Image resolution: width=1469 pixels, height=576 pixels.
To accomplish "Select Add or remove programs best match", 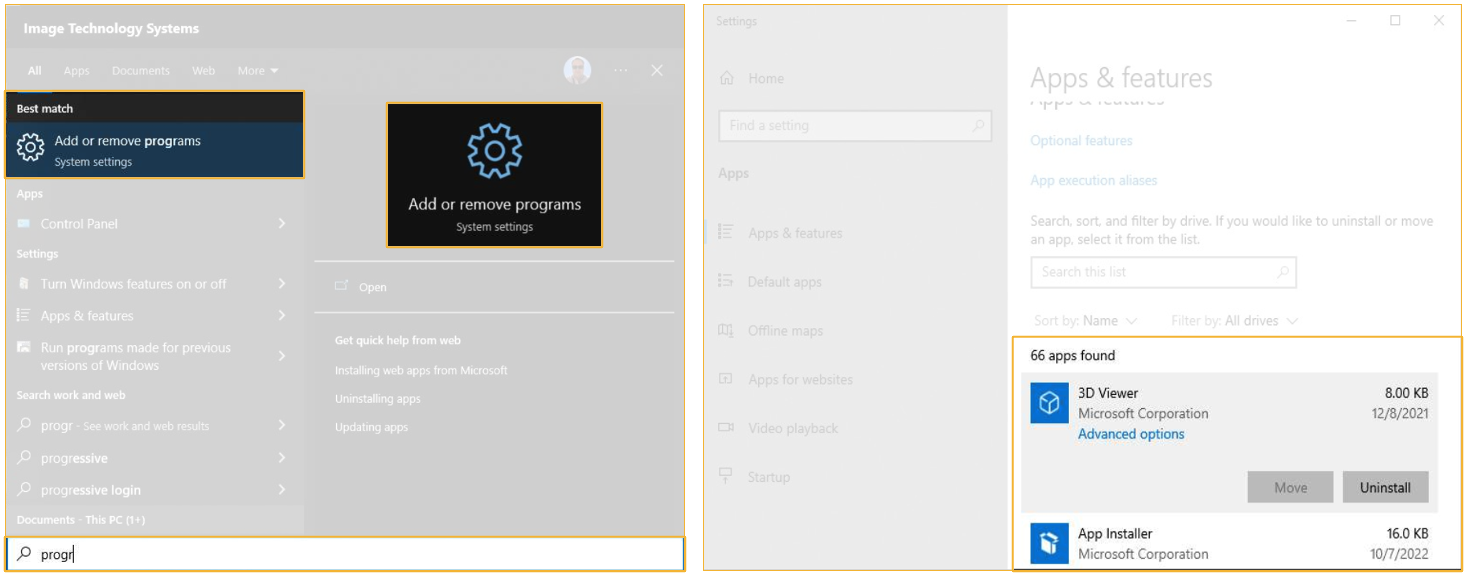I will 155,150.
